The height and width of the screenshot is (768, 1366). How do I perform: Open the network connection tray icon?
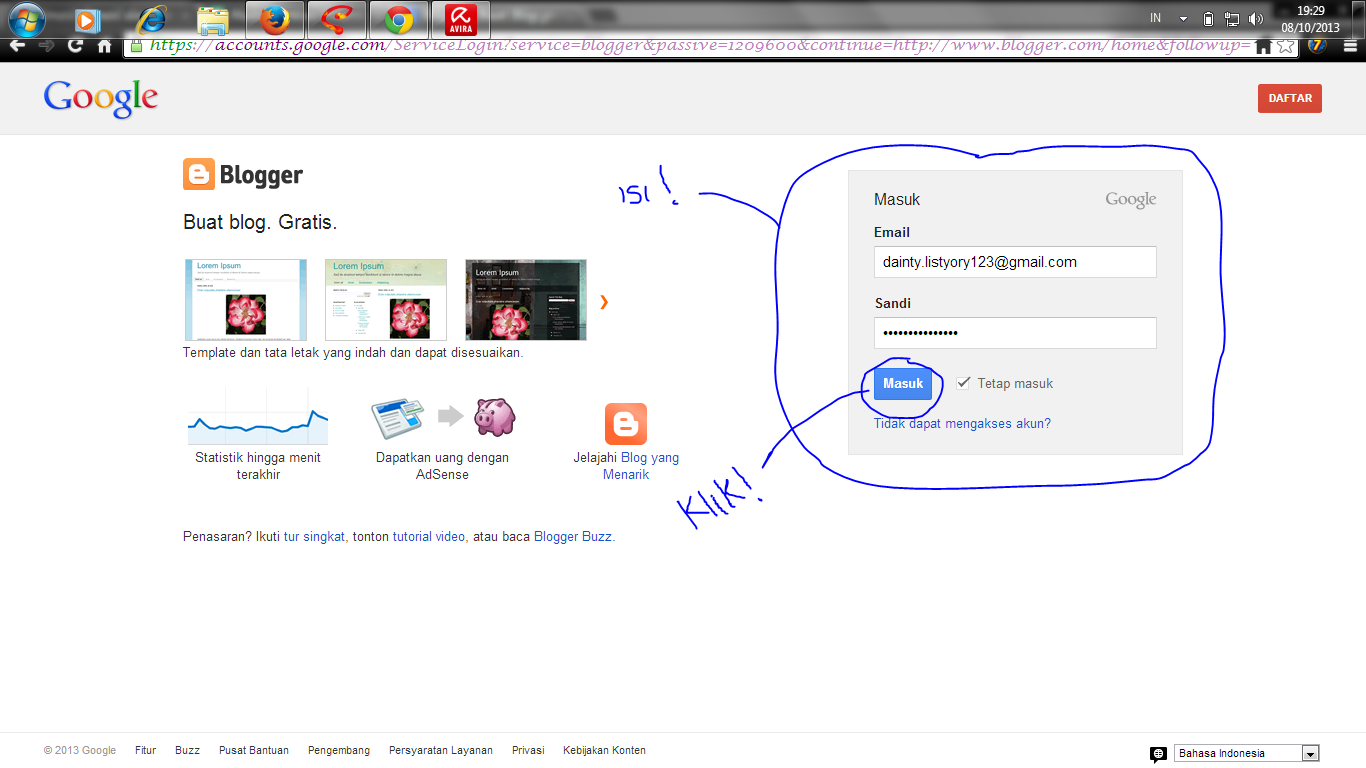click(1232, 18)
